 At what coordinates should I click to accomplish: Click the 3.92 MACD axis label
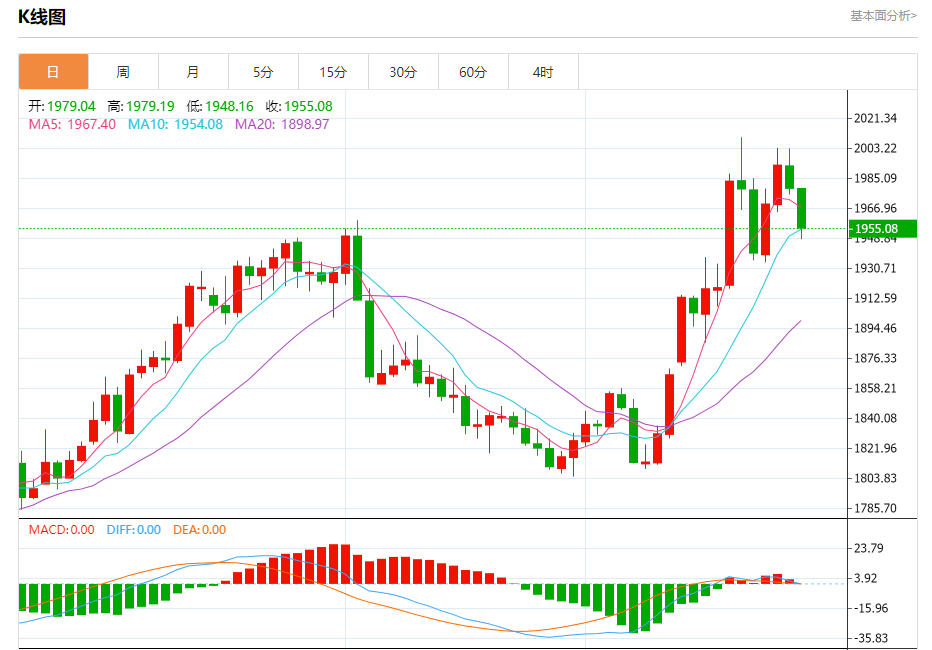click(865, 578)
